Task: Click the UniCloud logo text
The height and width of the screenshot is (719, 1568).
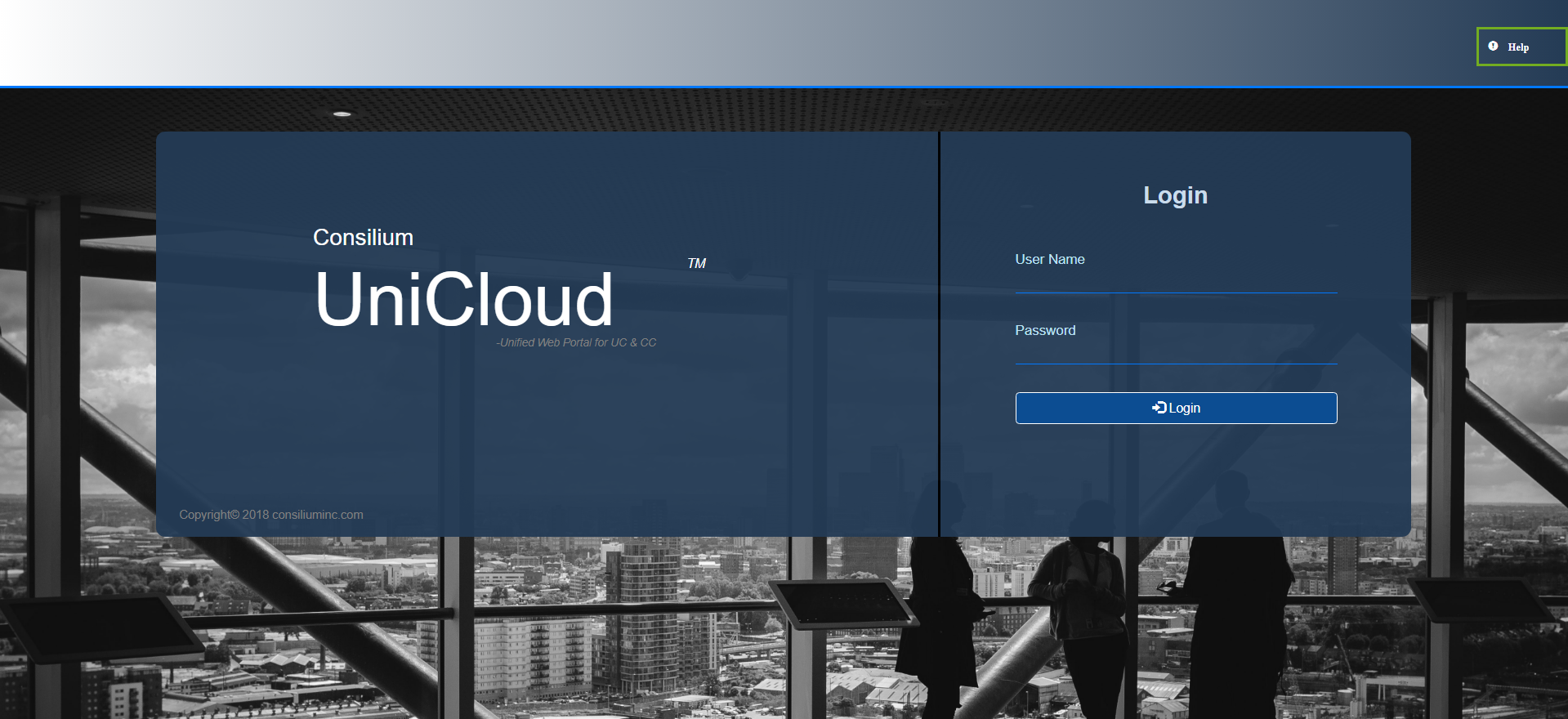Action: [x=464, y=299]
